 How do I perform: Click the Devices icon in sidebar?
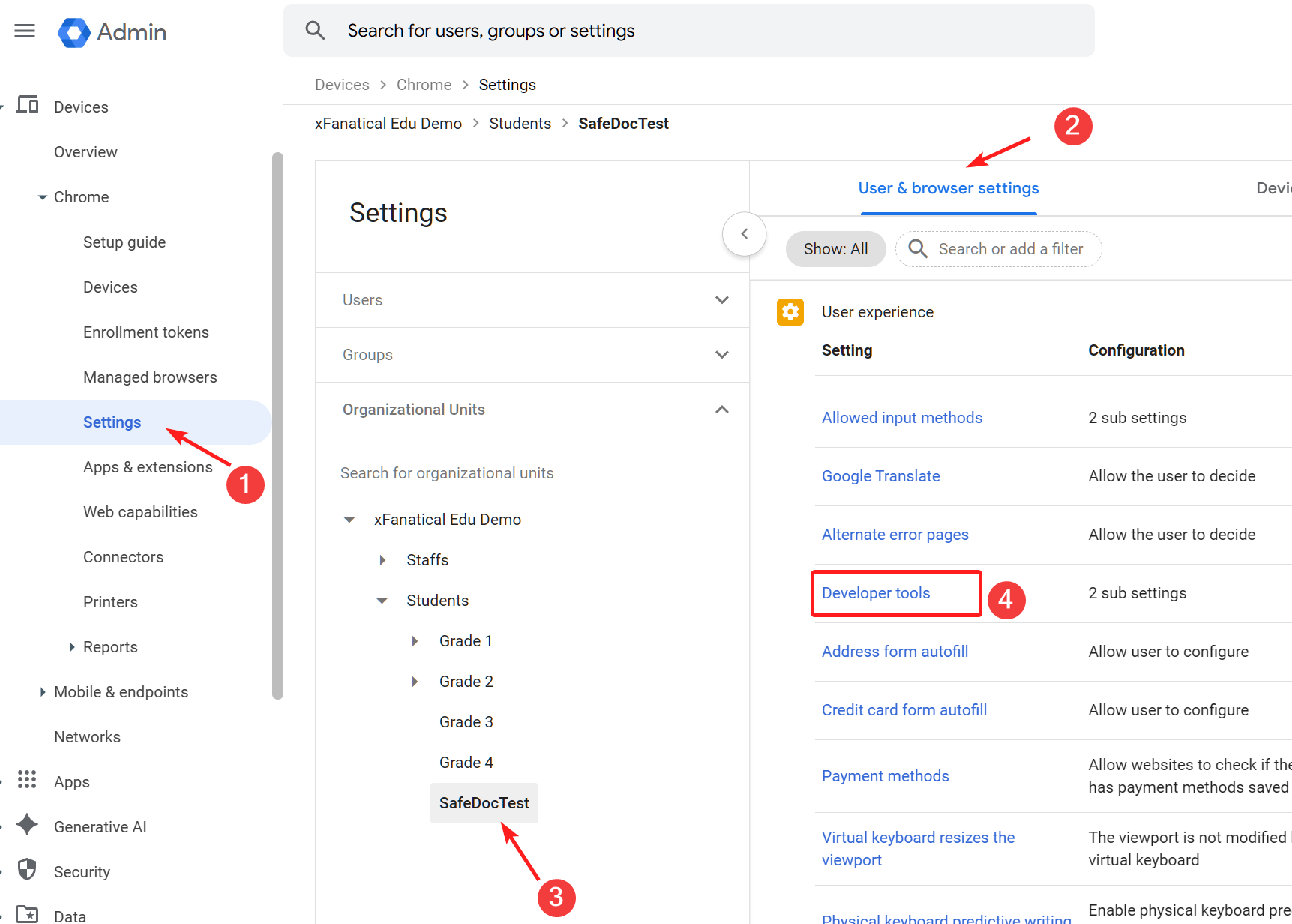click(28, 106)
